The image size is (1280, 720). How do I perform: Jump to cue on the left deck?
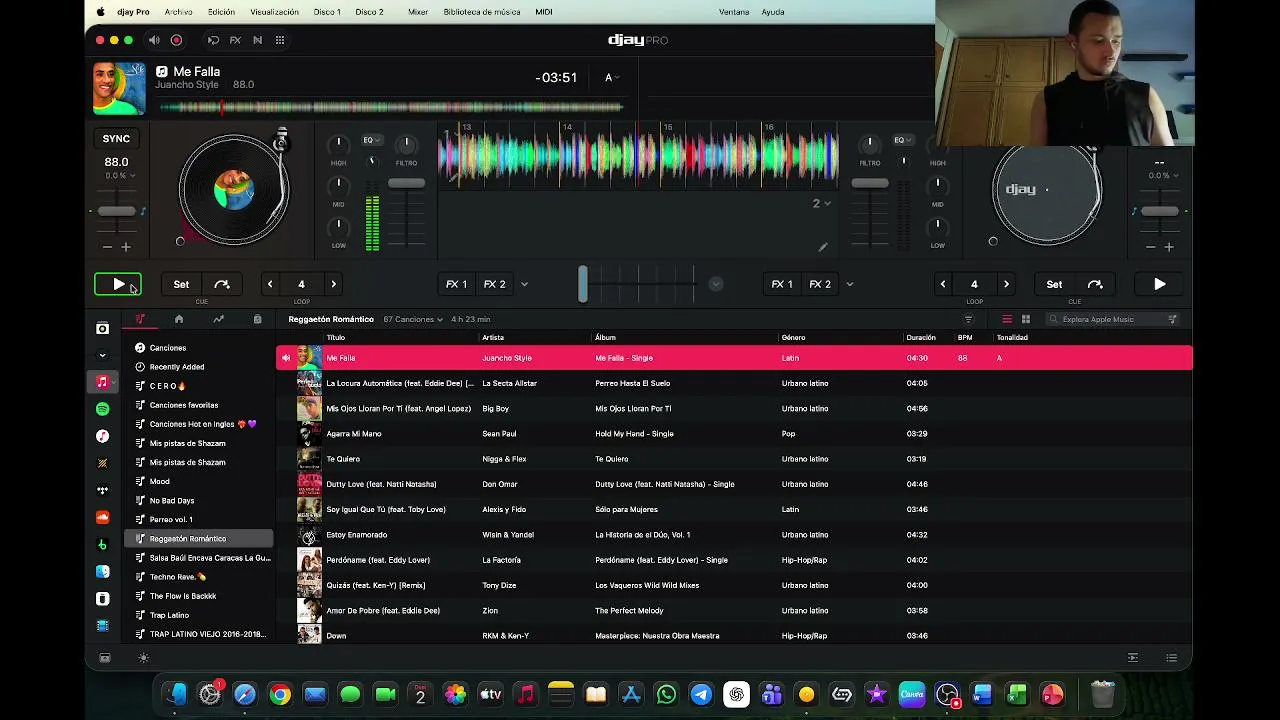point(222,284)
